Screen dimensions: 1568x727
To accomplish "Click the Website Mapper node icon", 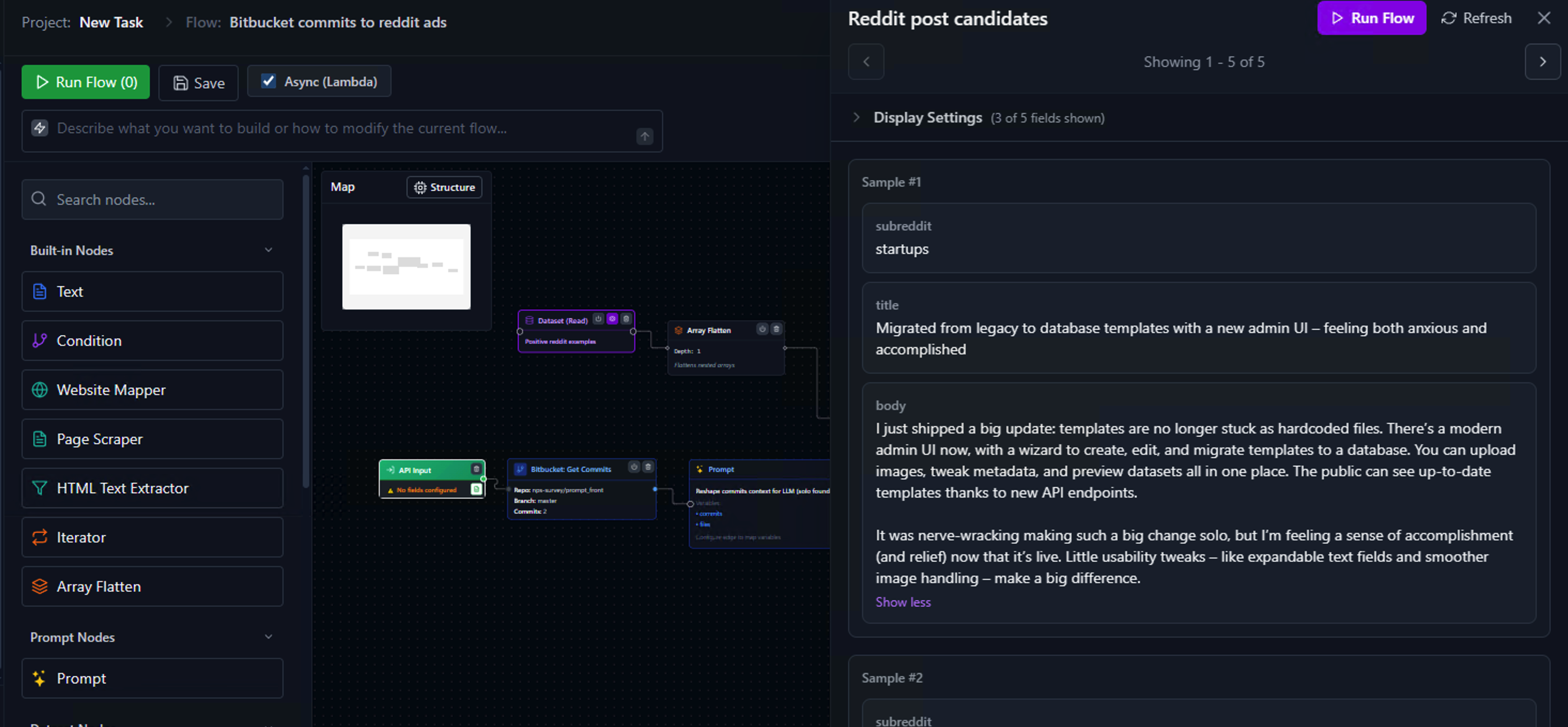I will [x=39, y=390].
